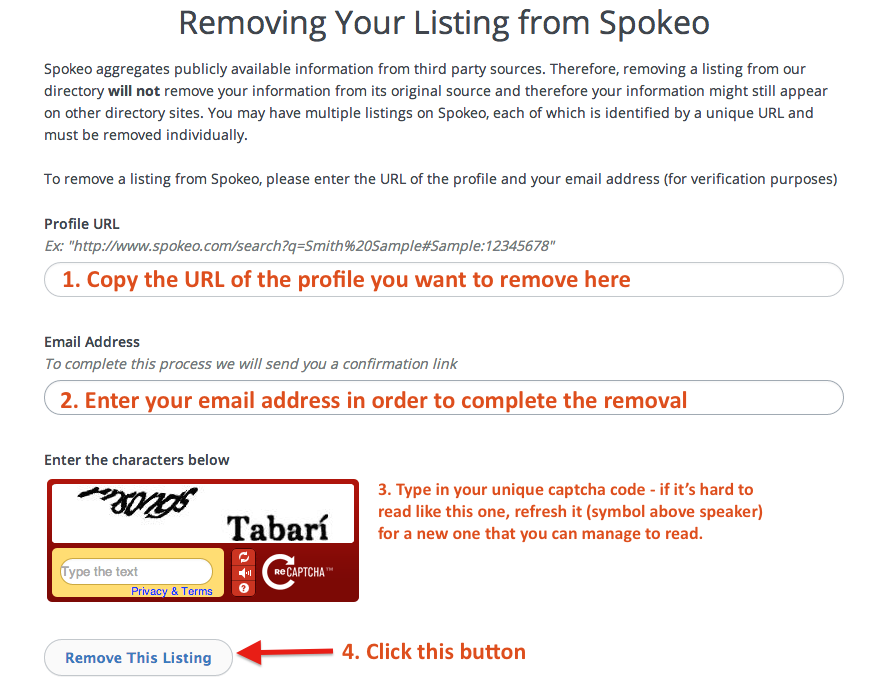
Task: Click the distorted scribbled captcha word
Action: pyautogui.click(x=138, y=501)
